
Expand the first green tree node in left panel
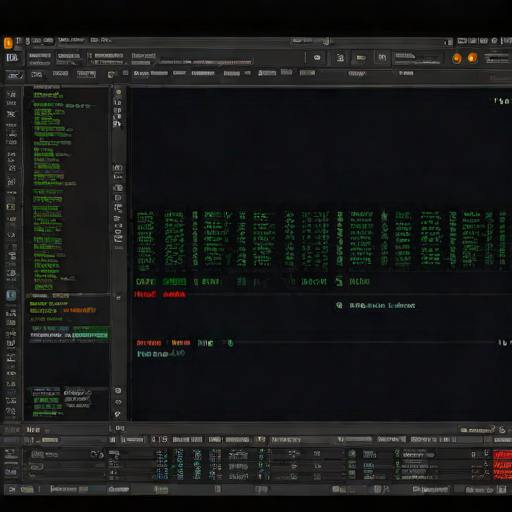tap(48, 95)
